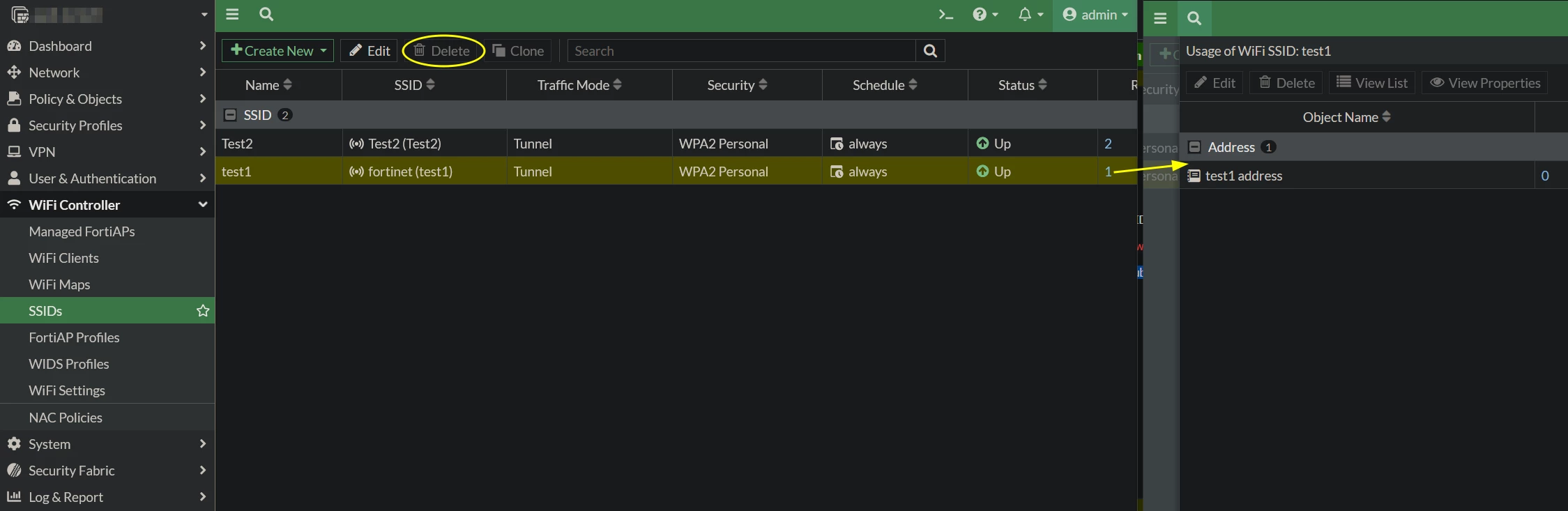Sort by Status column arrows

pos(1042,85)
